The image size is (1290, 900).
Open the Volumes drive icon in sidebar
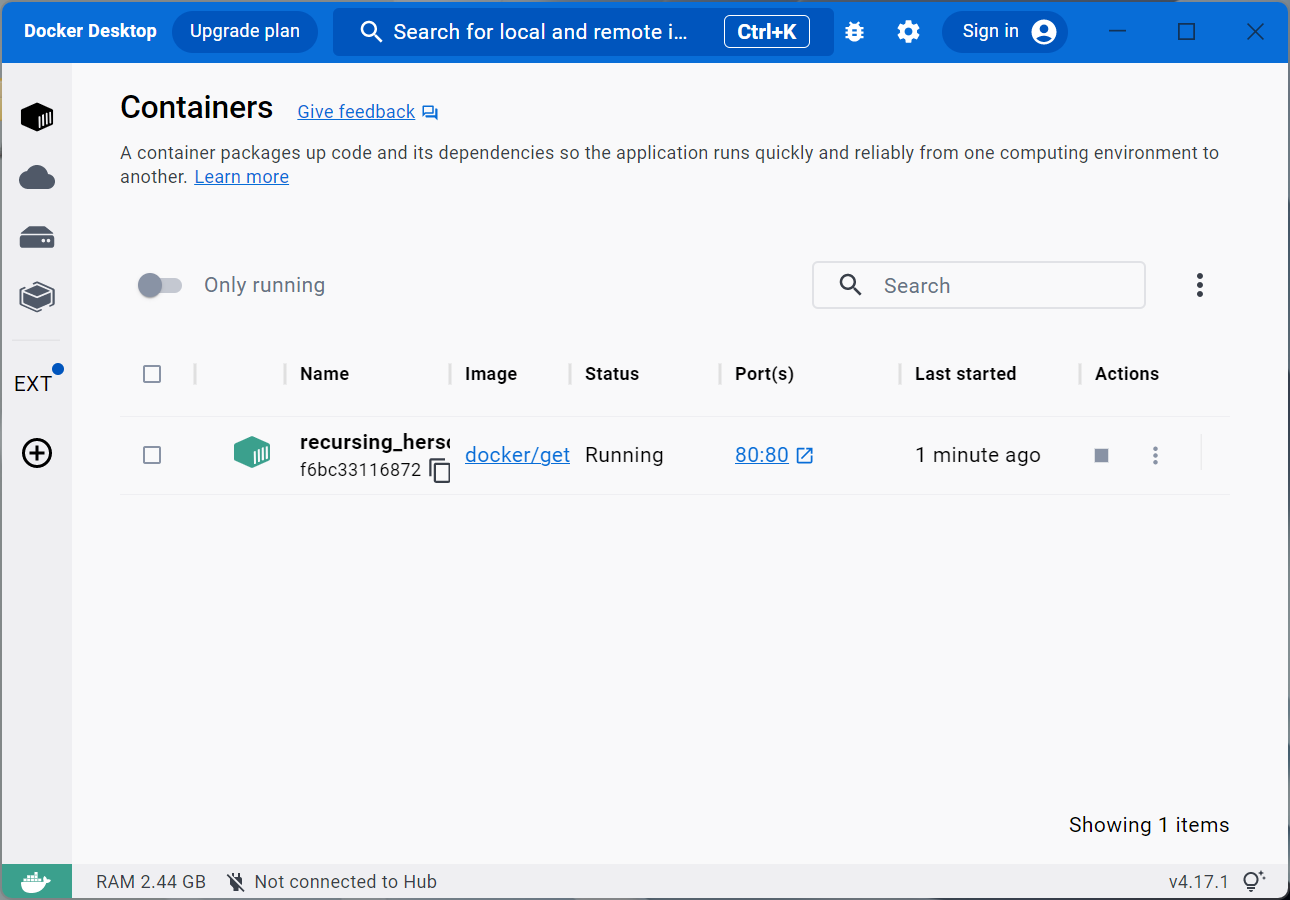(37, 238)
